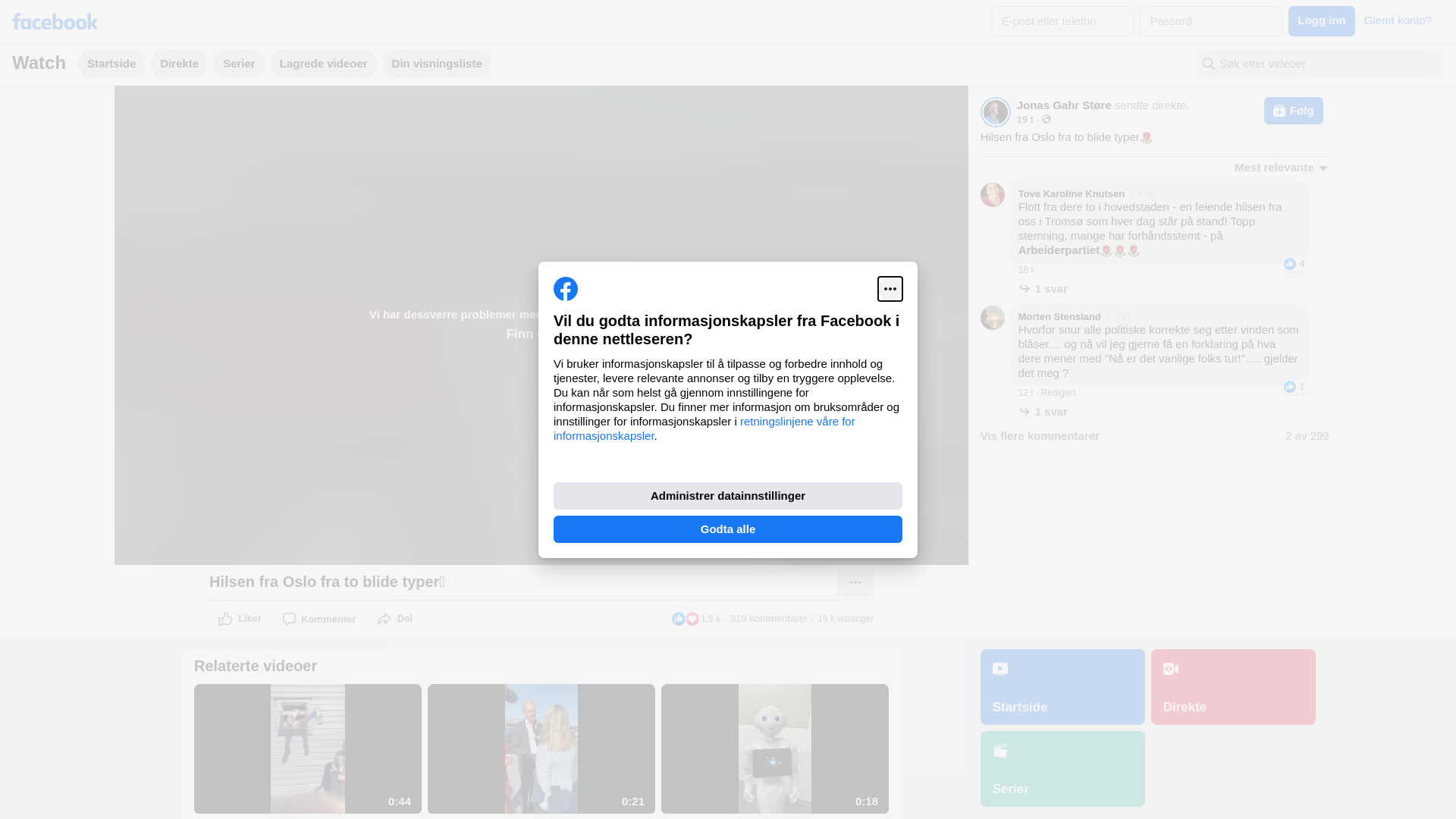Focus Søk etter videoer search field
The image size is (1456, 819).
[1319, 64]
